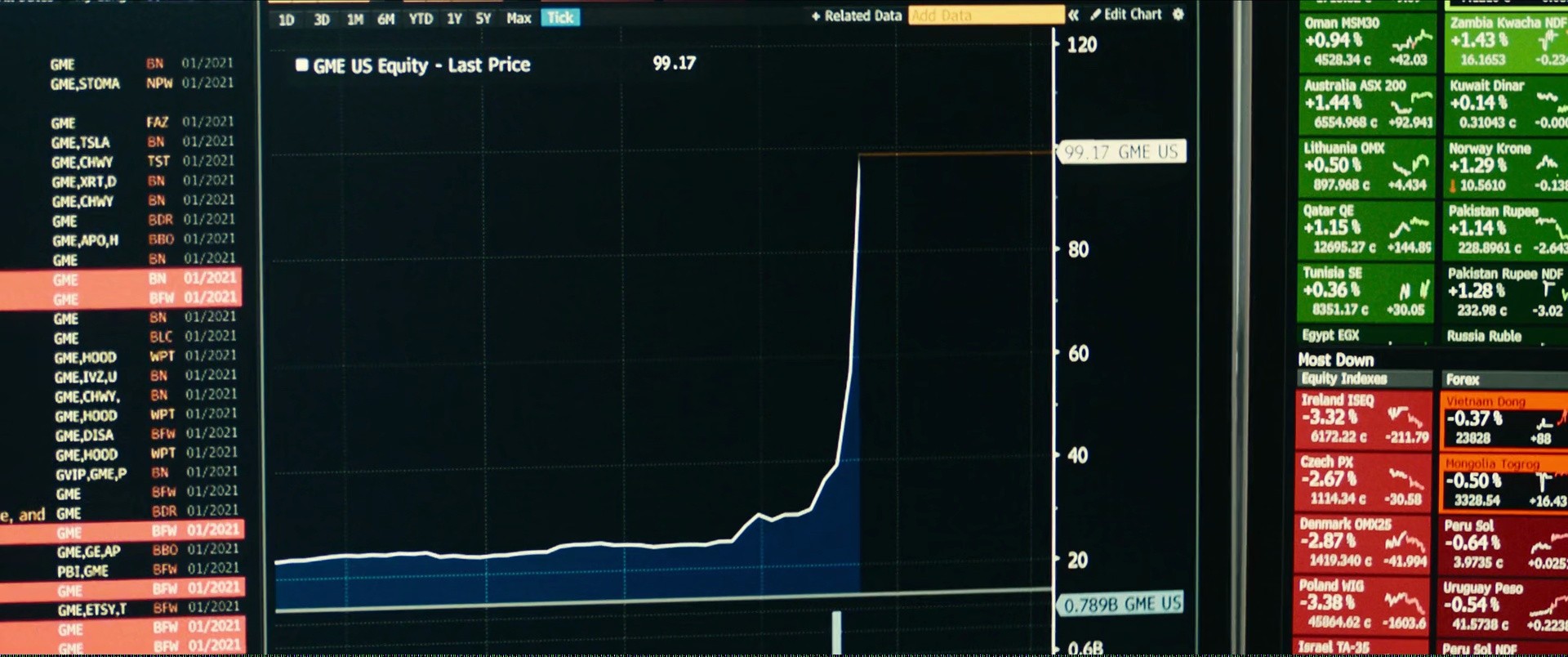The height and width of the screenshot is (657, 1568).
Task: Switch chart to 6M range
Action: click(386, 19)
